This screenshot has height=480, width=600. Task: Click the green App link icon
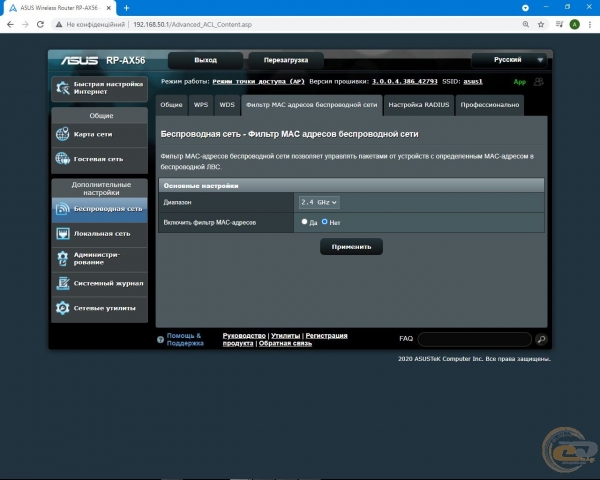520,82
